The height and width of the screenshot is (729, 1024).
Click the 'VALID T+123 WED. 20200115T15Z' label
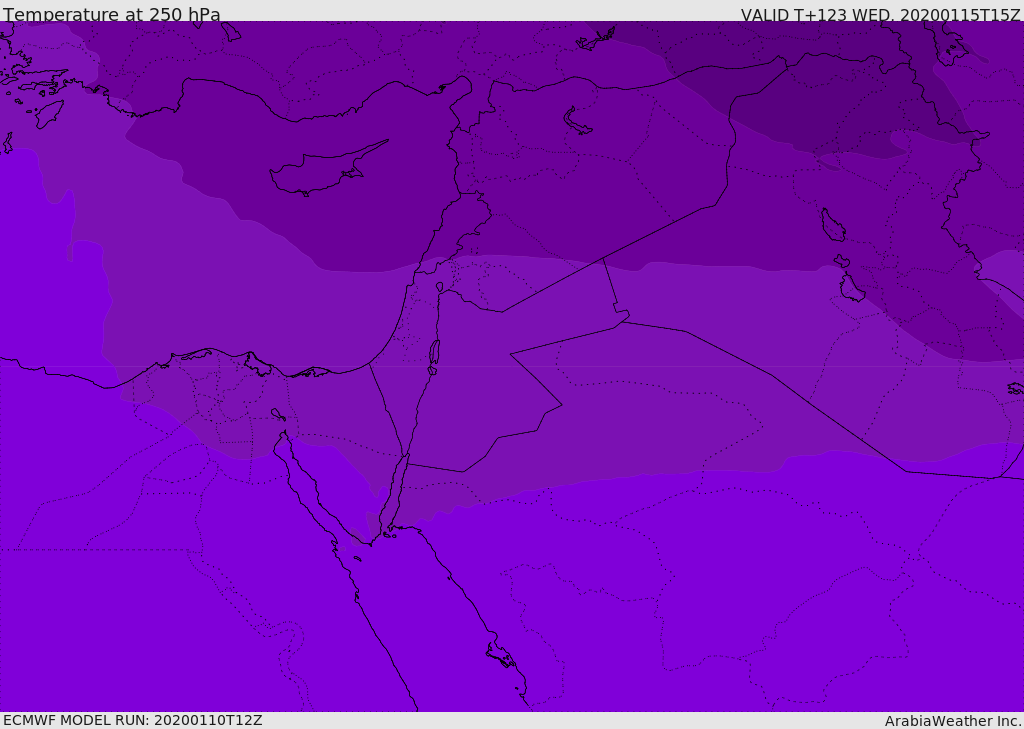tap(880, 15)
